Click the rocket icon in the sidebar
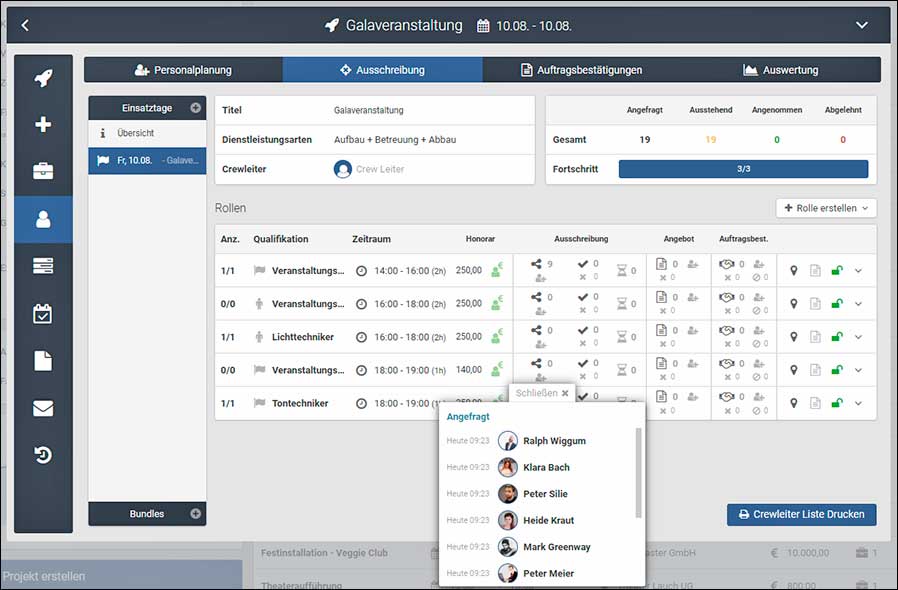The image size is (898, 590). [x=43, y=79]
